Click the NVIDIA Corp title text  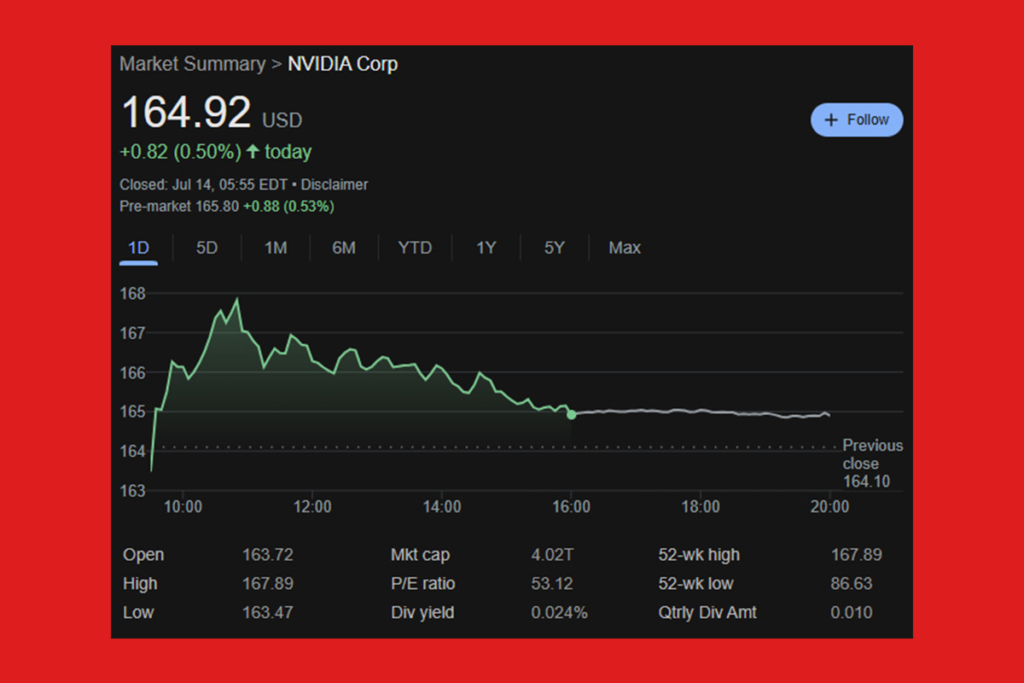pos(342,64)
